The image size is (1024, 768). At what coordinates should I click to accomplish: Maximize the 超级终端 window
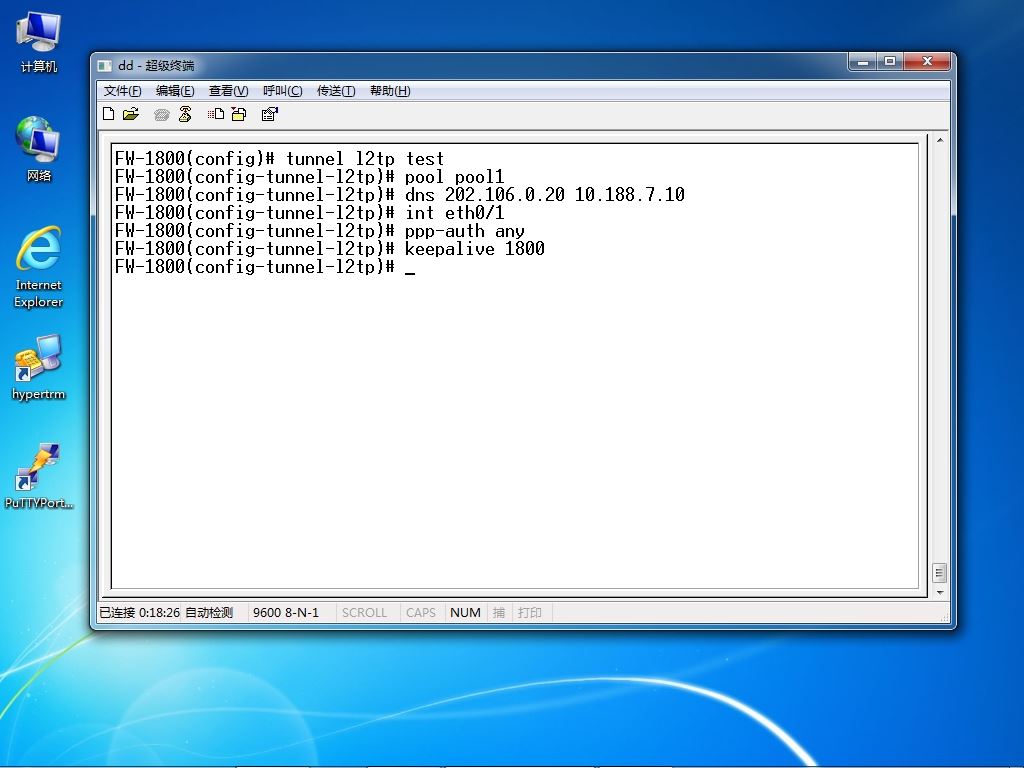pyautogui.click(x=889, y=61)
